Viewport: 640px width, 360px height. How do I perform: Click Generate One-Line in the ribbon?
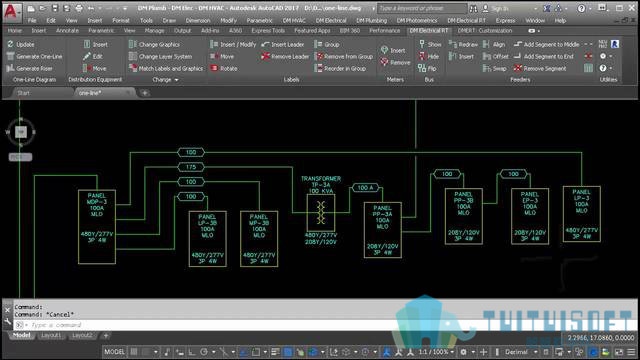pyautogui.click(x=34, y=56)
